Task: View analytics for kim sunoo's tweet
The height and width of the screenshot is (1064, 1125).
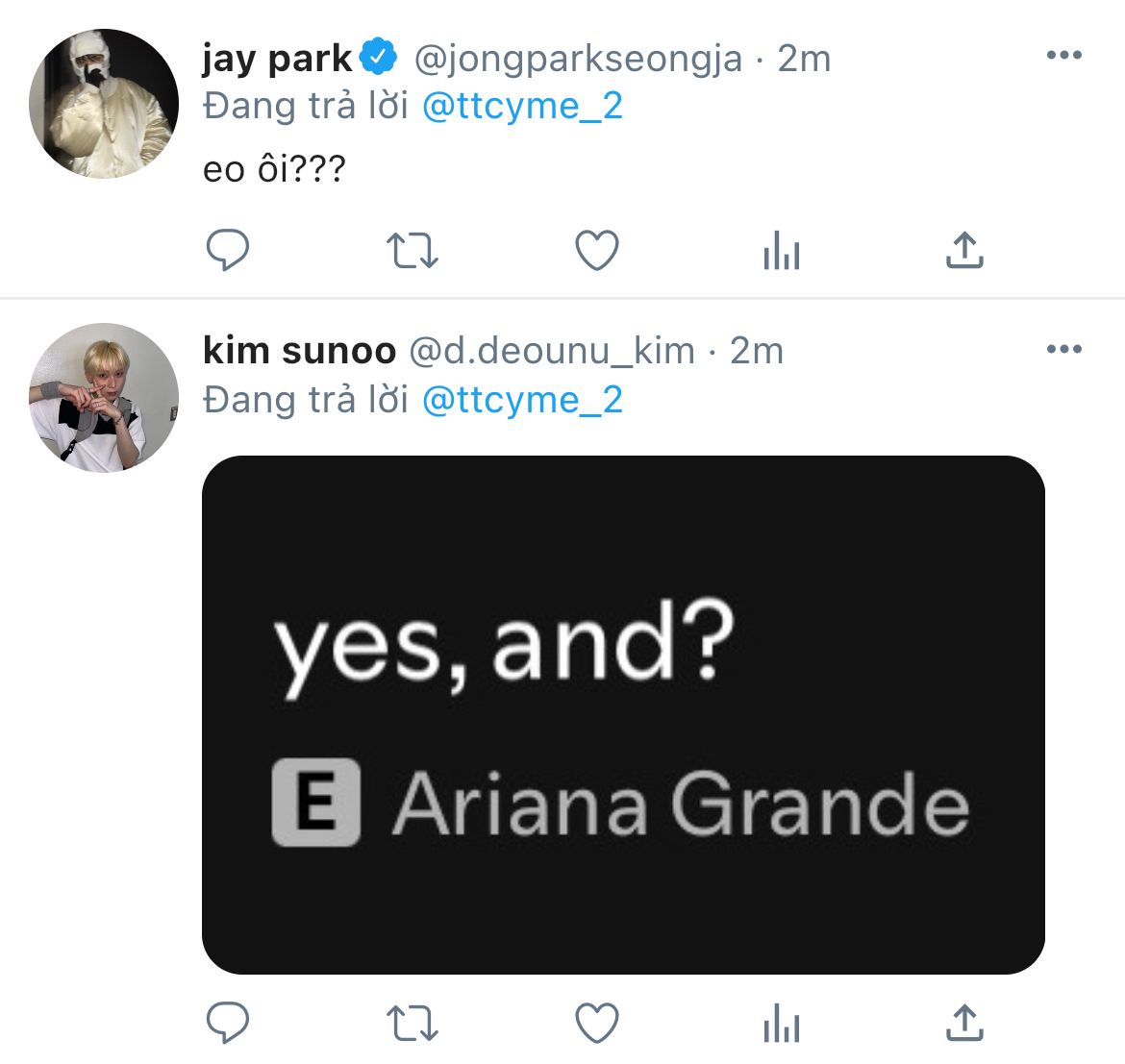Action: (781, 1025)
